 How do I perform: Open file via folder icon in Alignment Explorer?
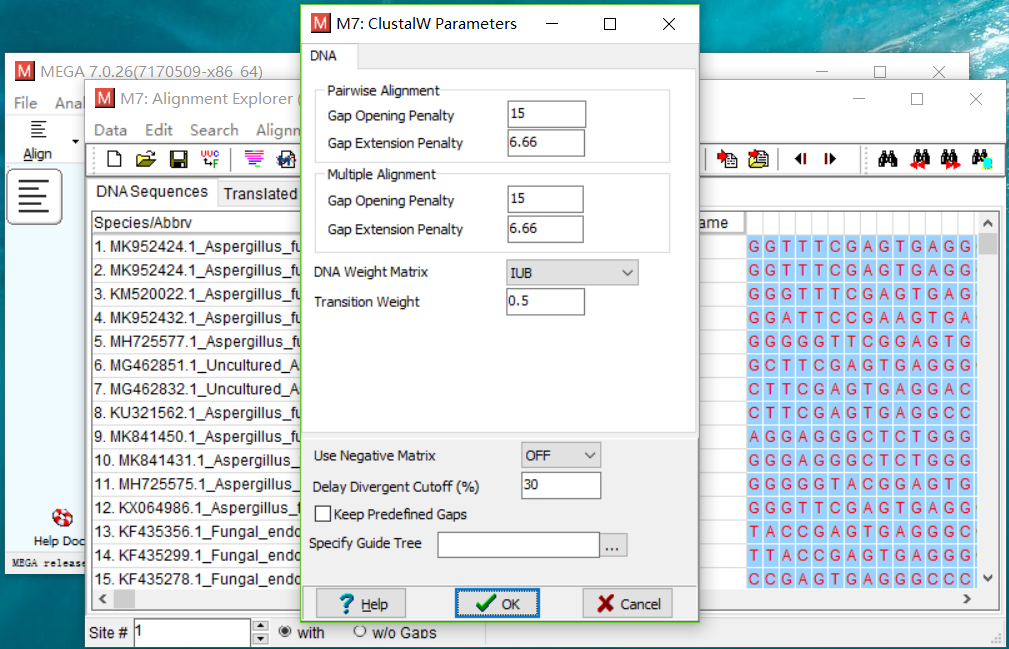(145, 159)
